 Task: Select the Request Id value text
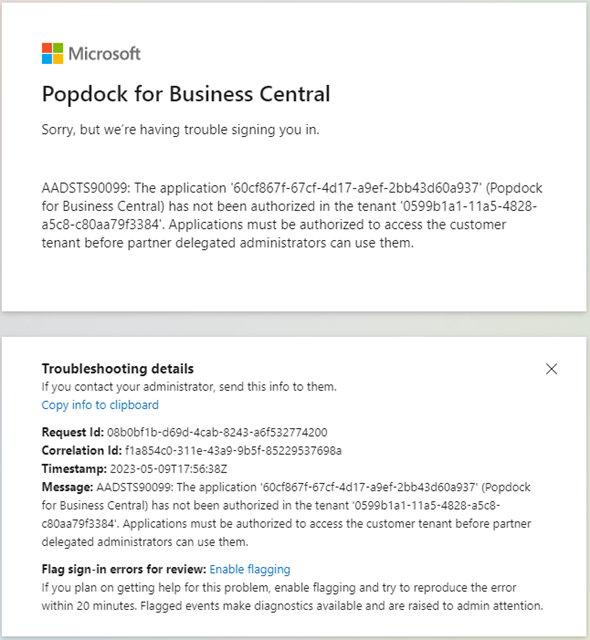click(217, 432)
